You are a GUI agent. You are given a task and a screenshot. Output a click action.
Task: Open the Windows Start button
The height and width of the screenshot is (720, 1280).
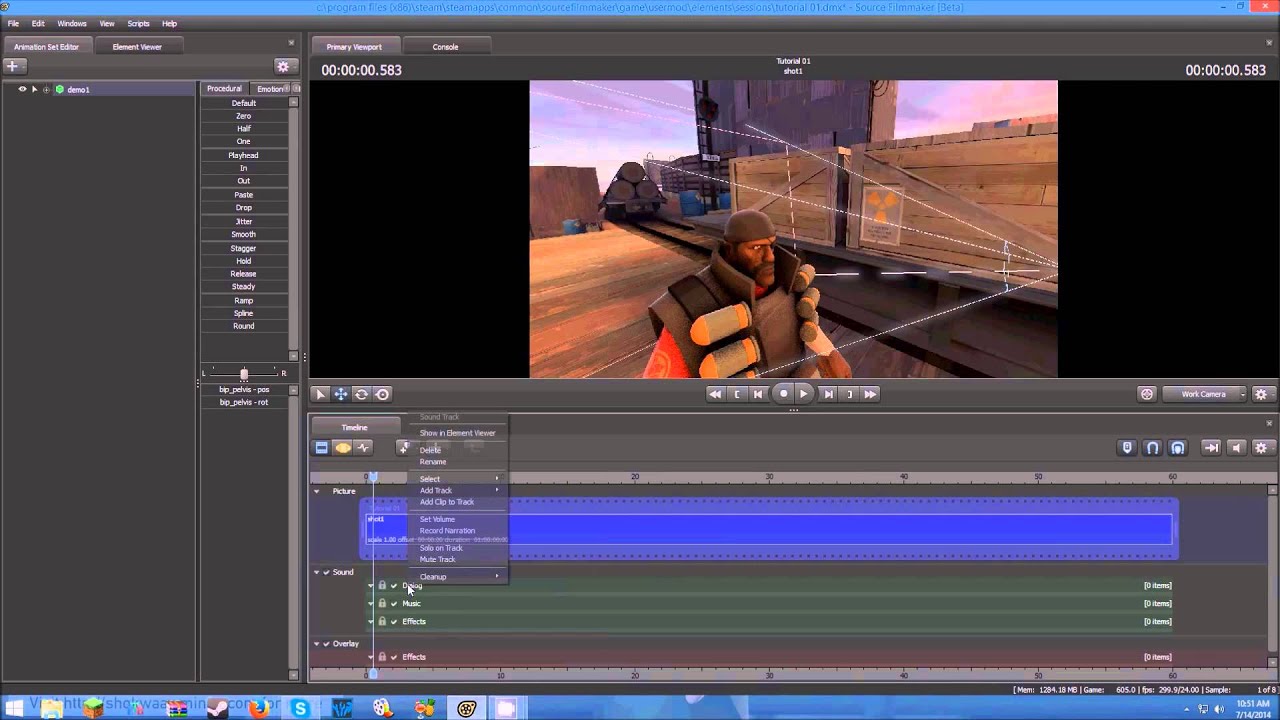pyautogui.click(x=14, y=708)
